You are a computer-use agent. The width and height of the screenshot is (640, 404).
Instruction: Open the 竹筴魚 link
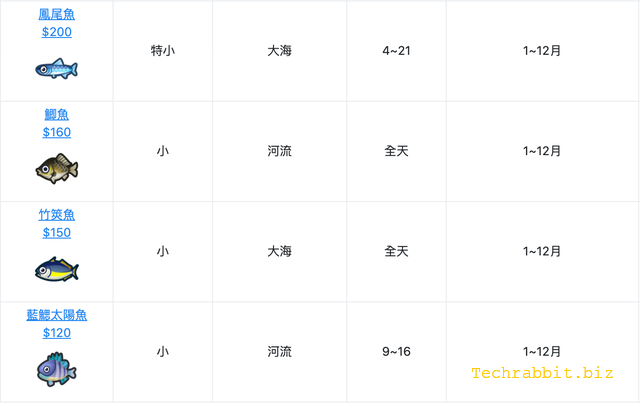[56, 214]
